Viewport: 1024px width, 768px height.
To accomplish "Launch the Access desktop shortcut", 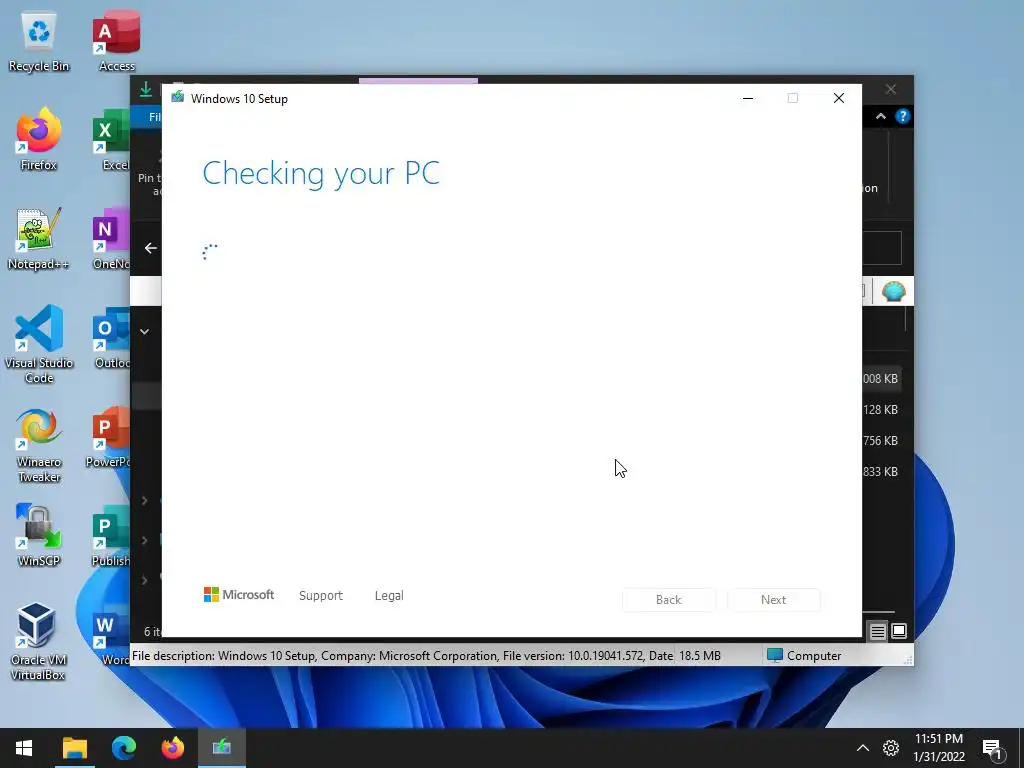I will pos(116,42).
